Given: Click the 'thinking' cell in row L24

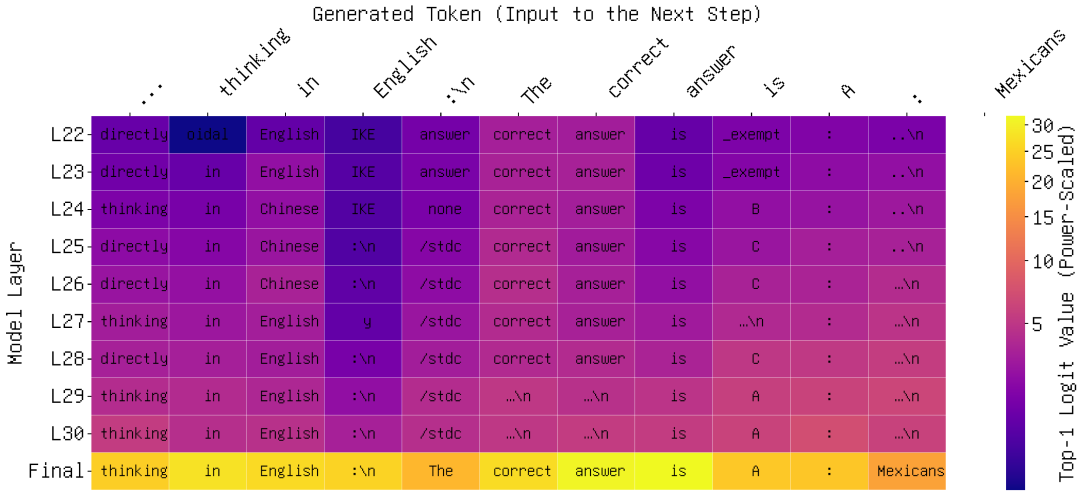Looking at the screenshot, I should point(134,209).
